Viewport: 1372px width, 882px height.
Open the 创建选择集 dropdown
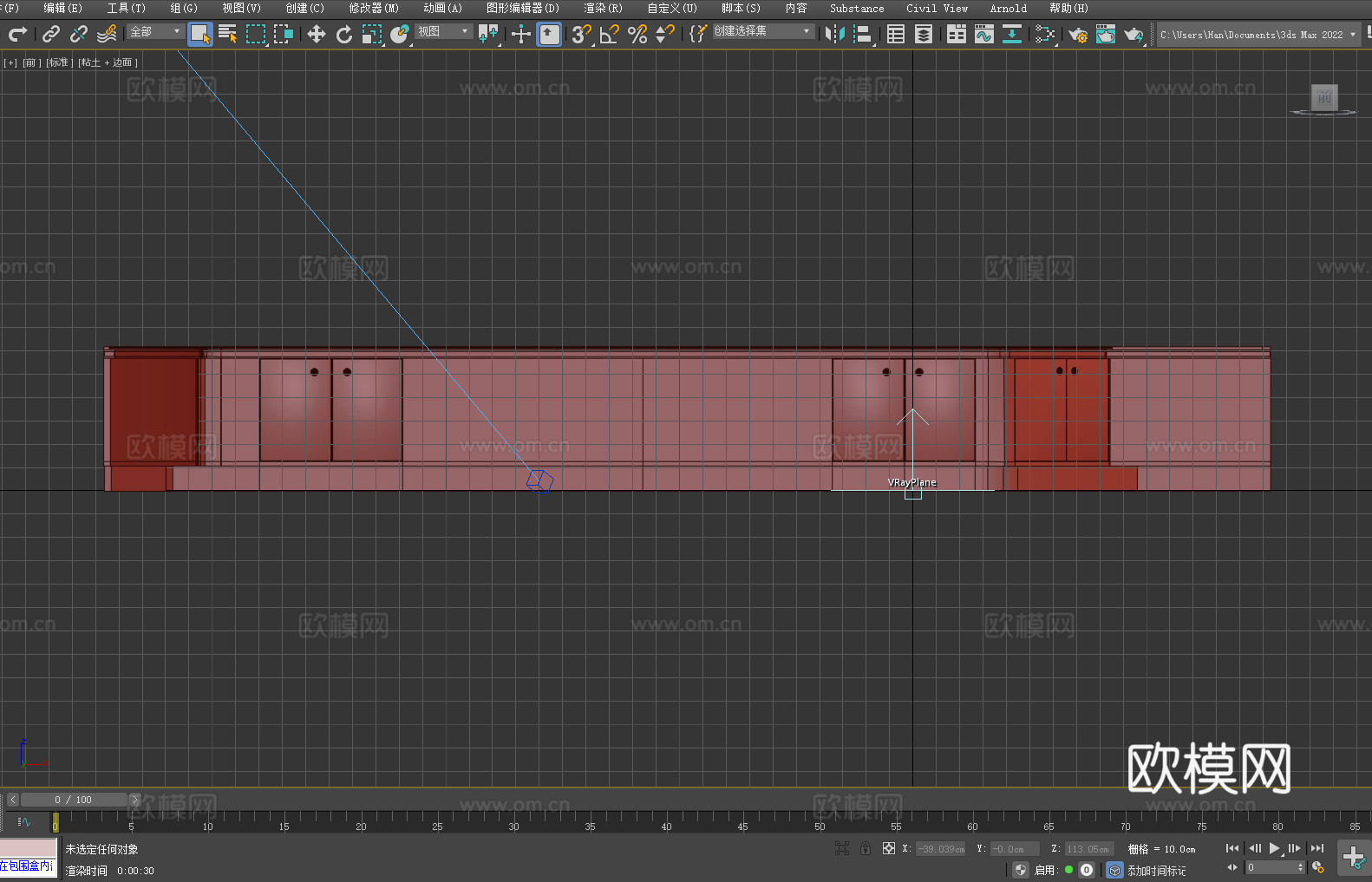[763, 31]
